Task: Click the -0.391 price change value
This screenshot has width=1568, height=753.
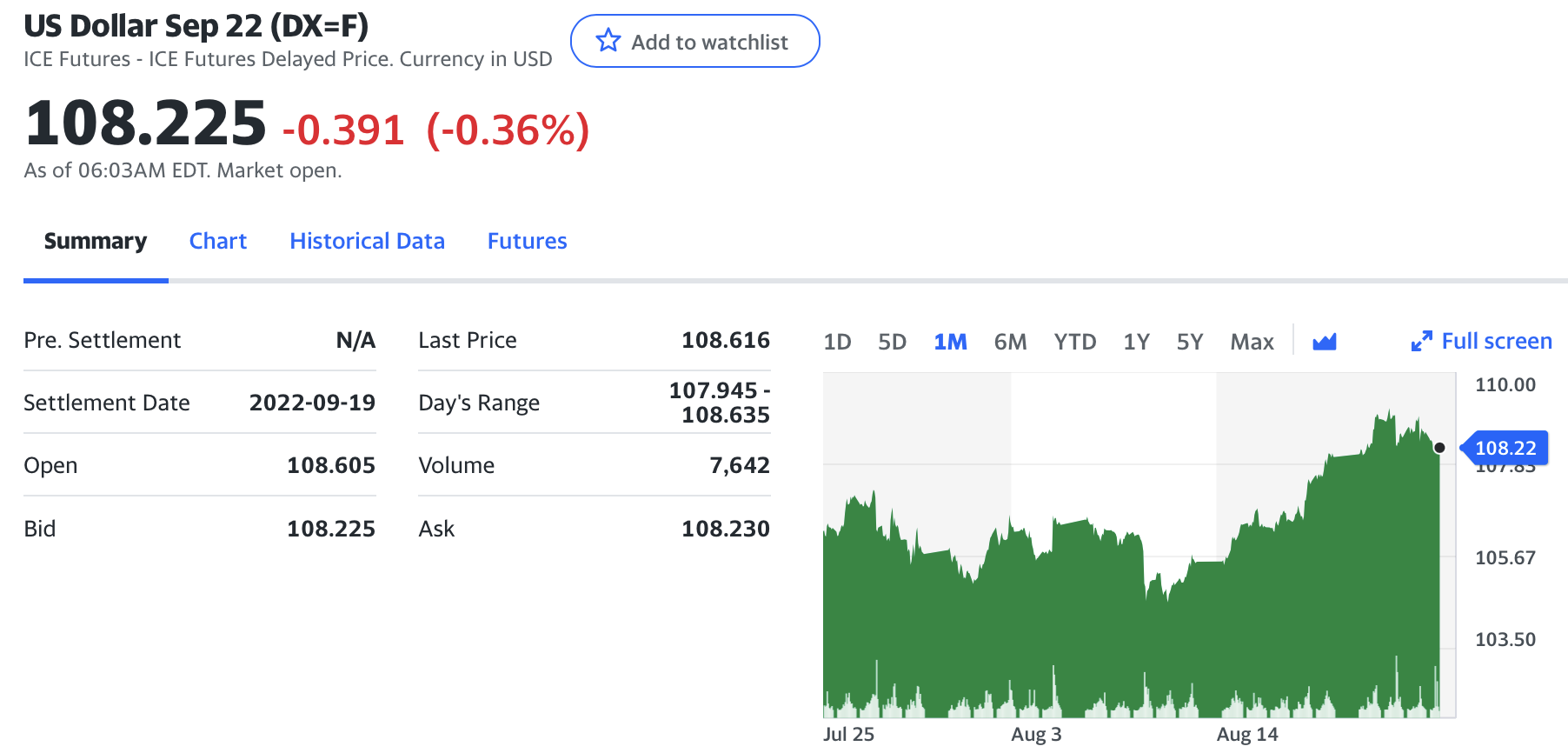Action: pos(343,130)
